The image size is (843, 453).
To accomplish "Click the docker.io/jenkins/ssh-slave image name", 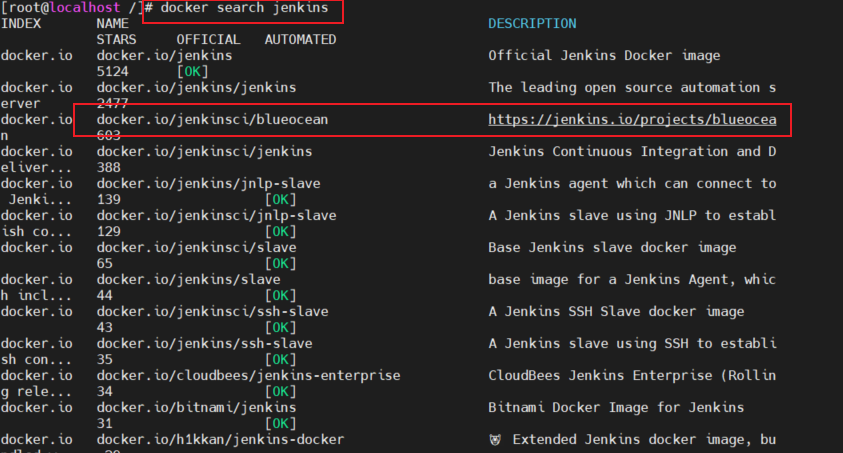I will pos(204,344).
